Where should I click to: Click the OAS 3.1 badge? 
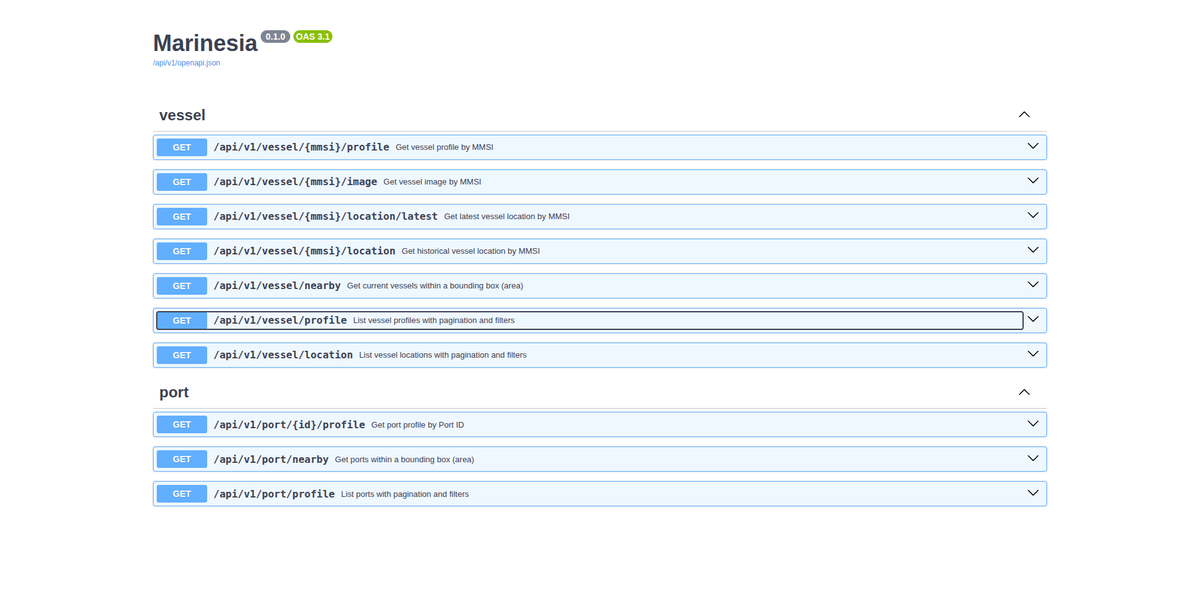(313, 36)
